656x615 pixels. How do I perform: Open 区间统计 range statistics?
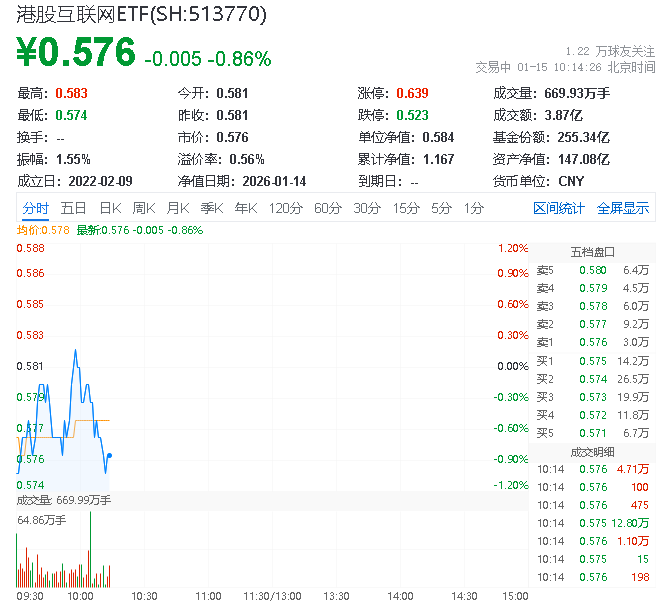click(559, 208)
